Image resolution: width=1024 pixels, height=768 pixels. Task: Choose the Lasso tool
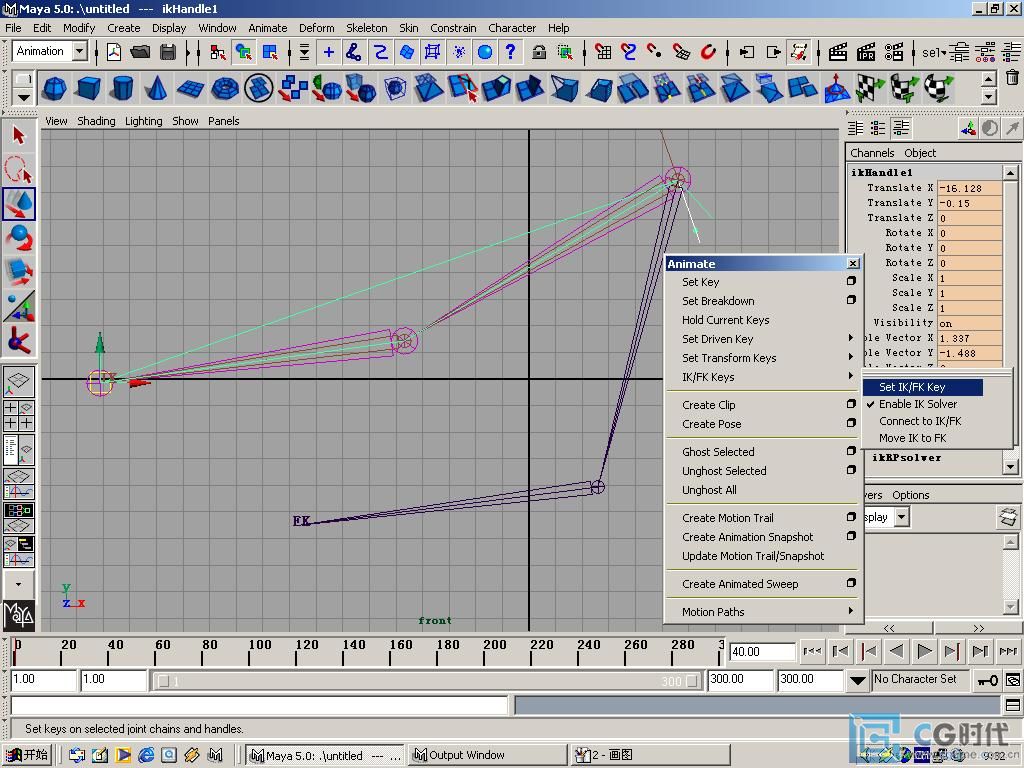[x=18, y=170]
